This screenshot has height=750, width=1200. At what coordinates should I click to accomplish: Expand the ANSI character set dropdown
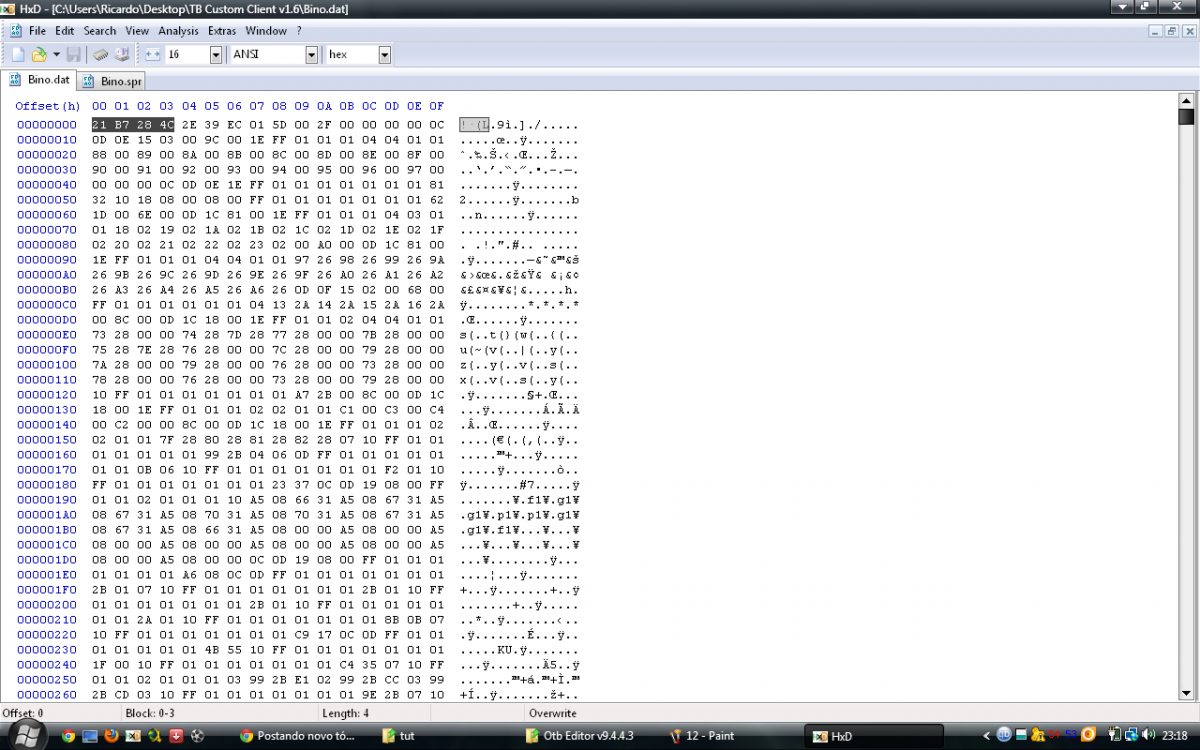(311, 55)
